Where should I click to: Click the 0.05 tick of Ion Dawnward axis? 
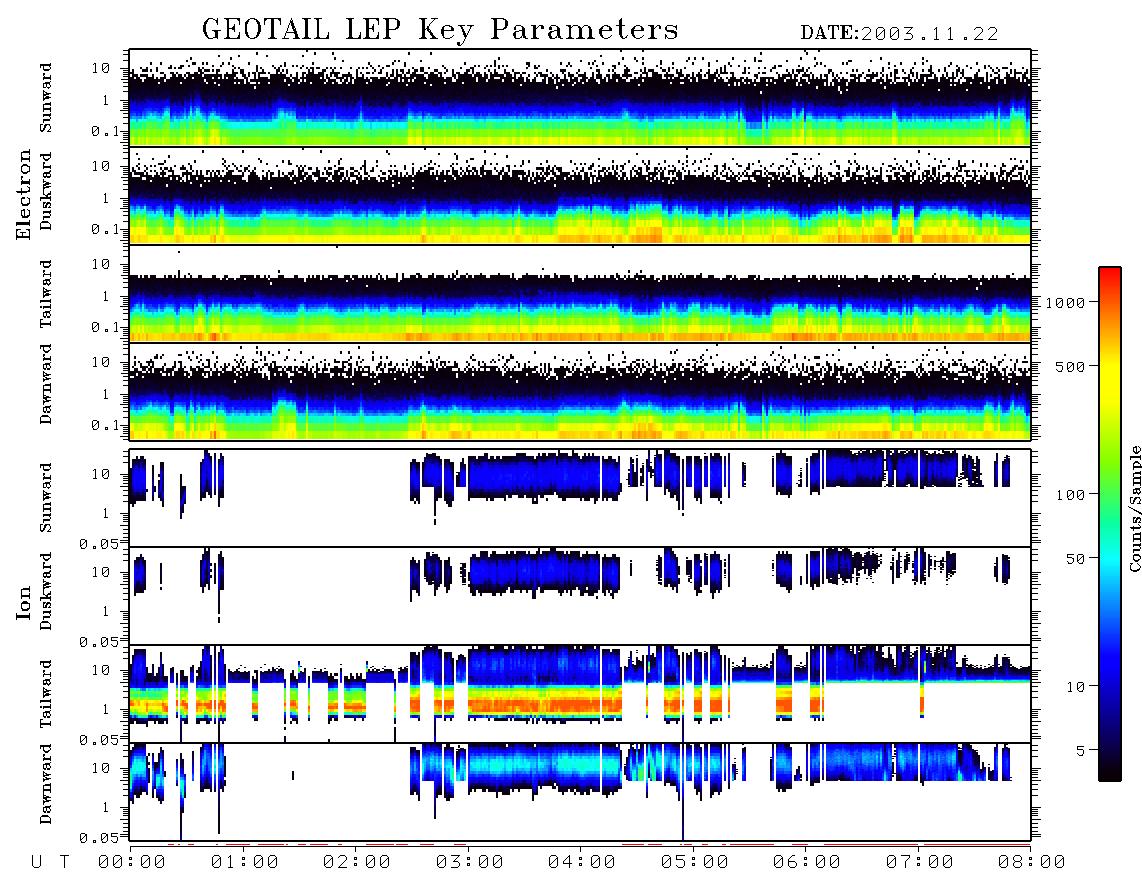pyautogui.click(x=98, y=838)
